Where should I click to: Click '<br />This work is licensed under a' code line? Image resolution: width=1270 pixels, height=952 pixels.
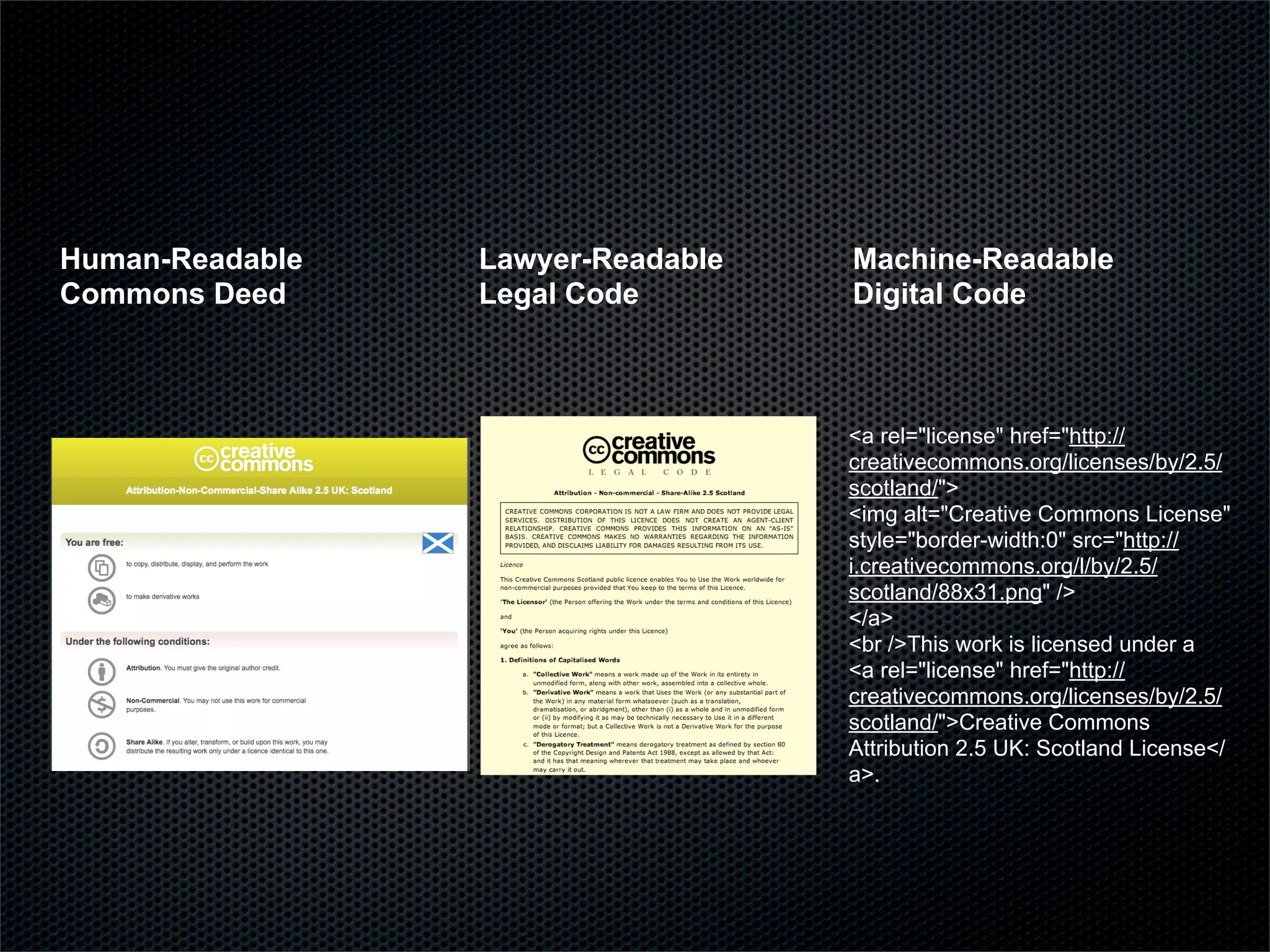(1021, 645)
